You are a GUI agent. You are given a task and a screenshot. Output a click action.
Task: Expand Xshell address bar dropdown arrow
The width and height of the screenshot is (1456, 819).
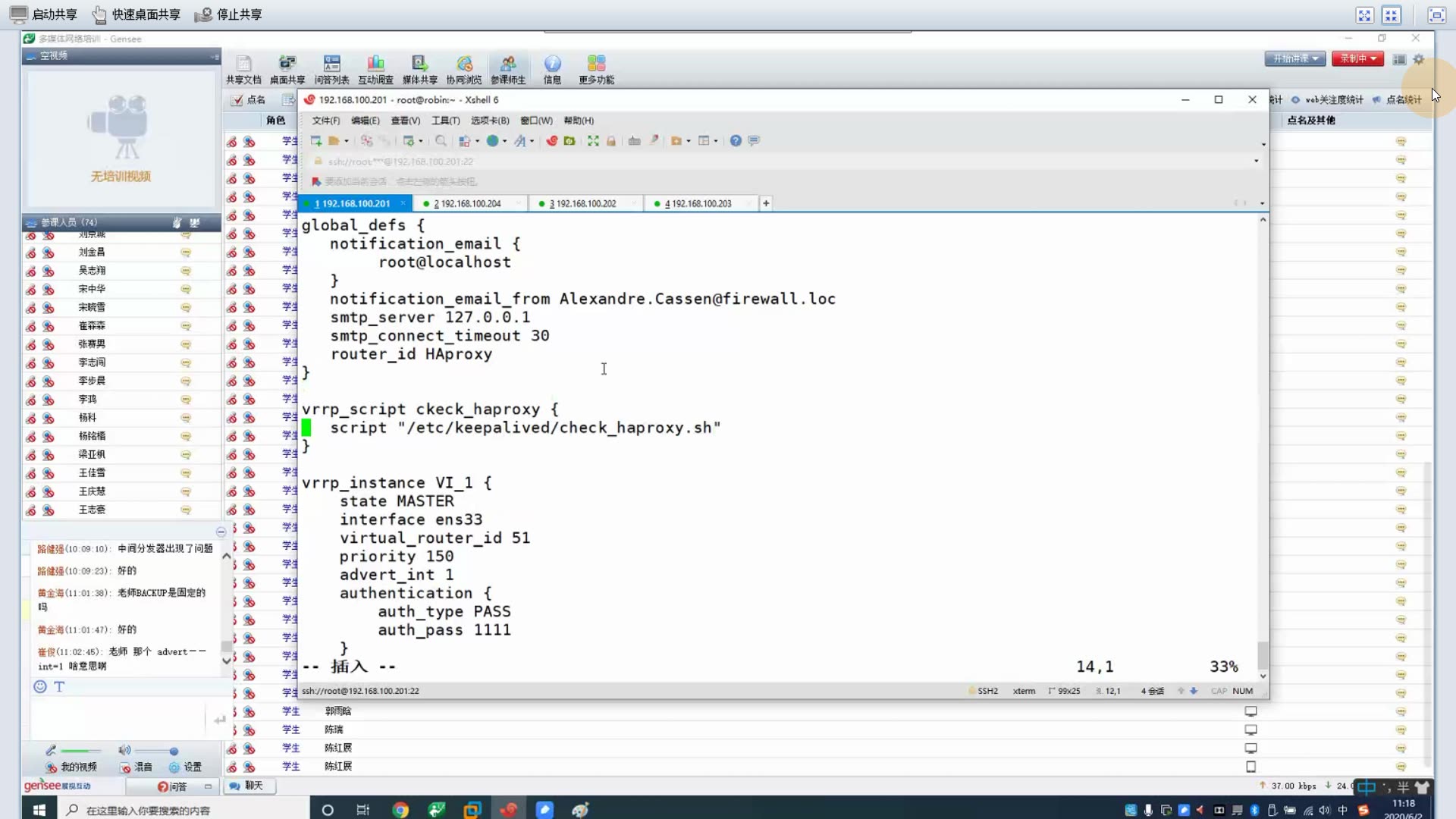(1256, 161)
